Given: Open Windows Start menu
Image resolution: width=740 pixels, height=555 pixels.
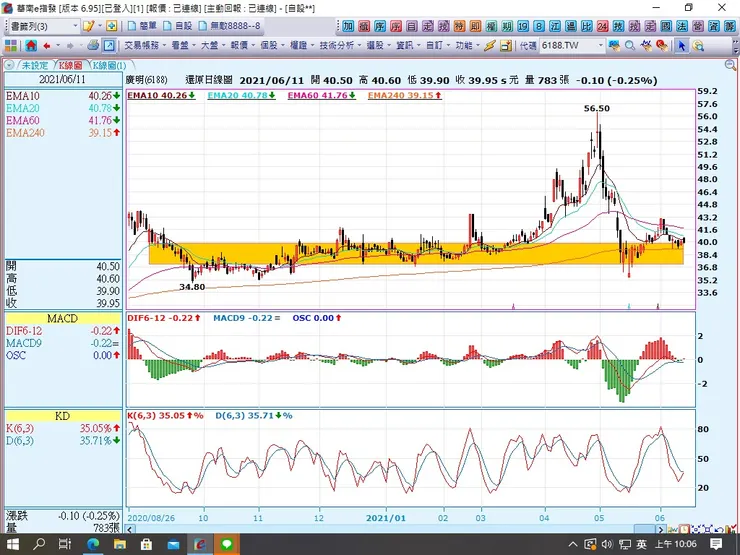Looking at the screenshot, I should point(13,545).
